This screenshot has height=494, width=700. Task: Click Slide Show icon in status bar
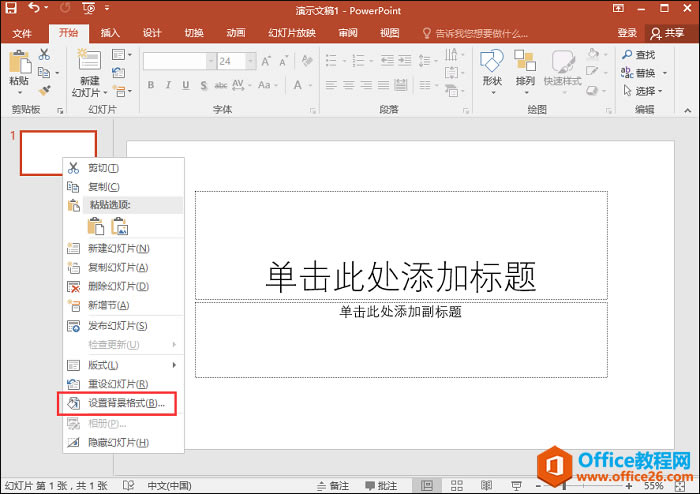pyautogui.click(x=517, y=486)
